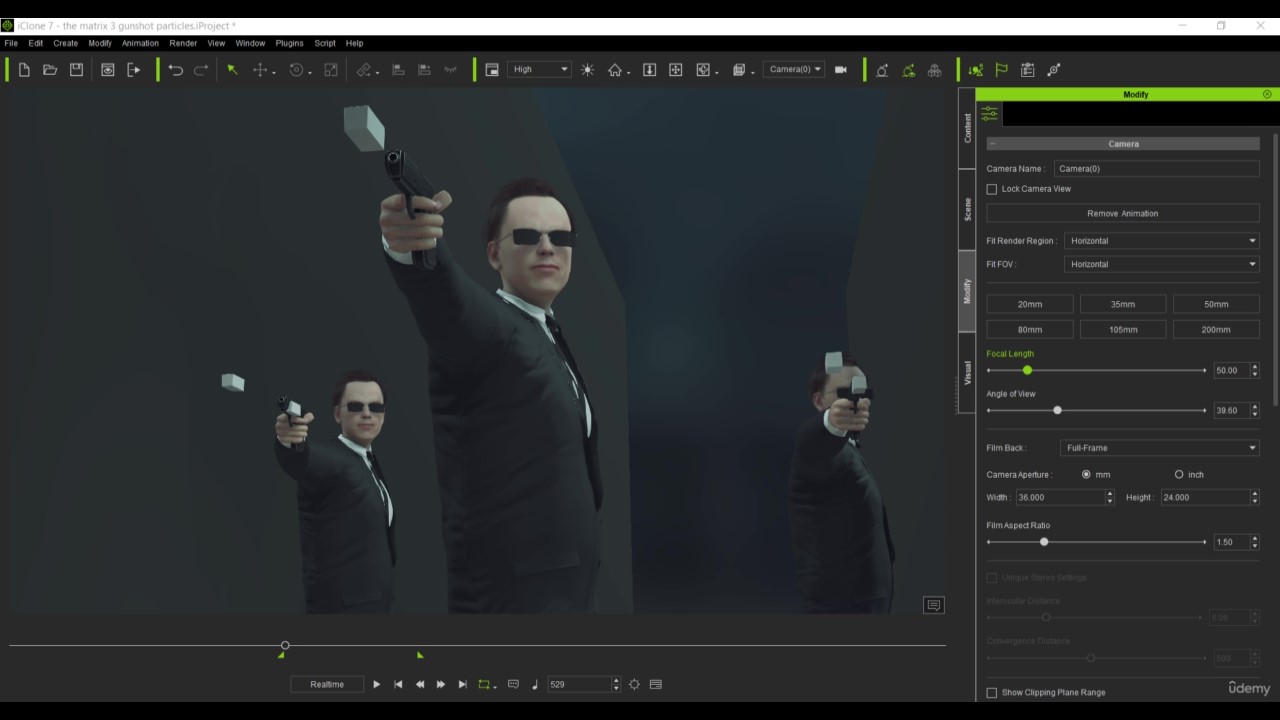Open the Create menu
Image resolution: width=1280 pixels, height=720 pixels.
(65, 43)
